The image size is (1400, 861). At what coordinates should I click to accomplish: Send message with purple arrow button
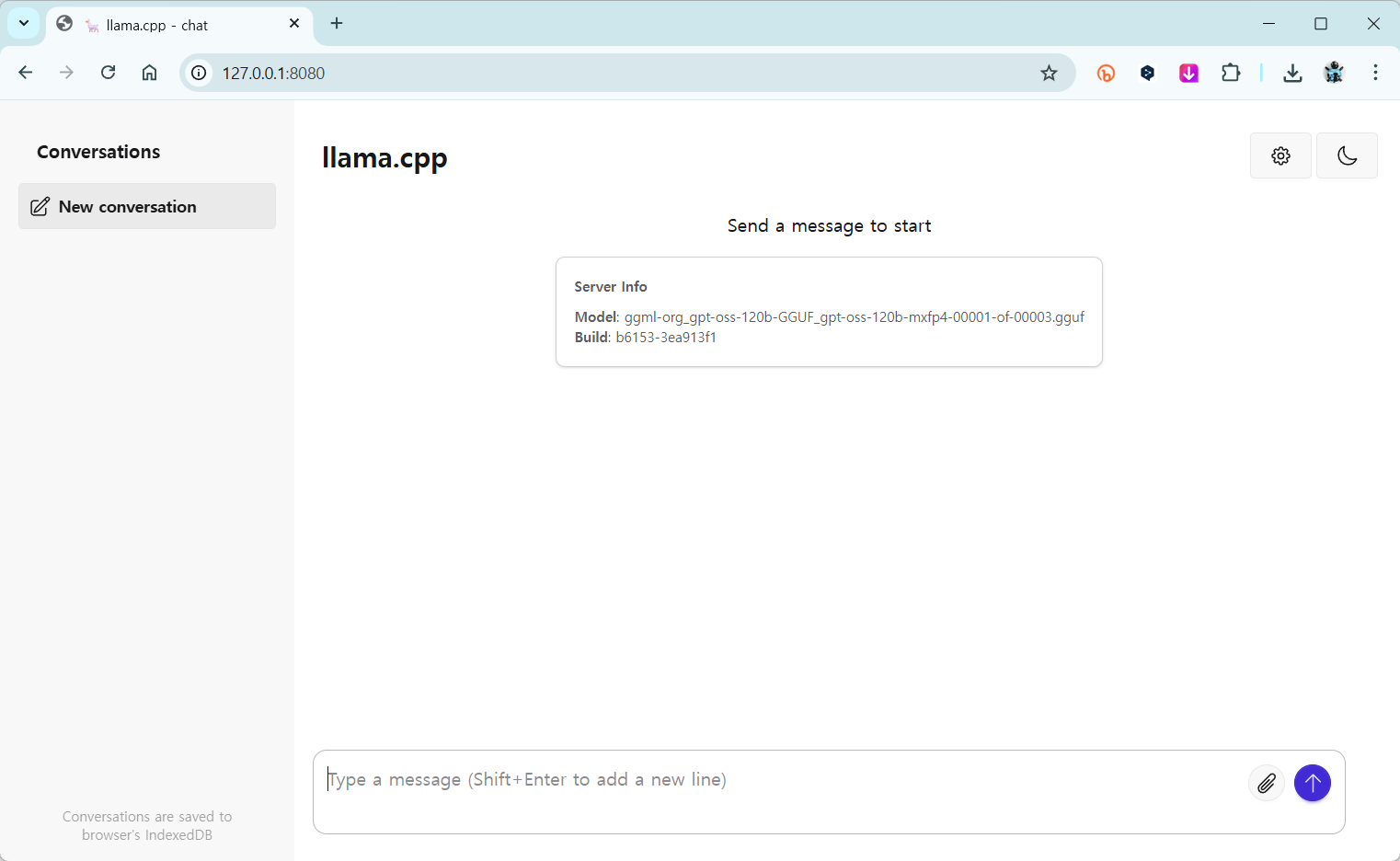tap(1313, 783)
